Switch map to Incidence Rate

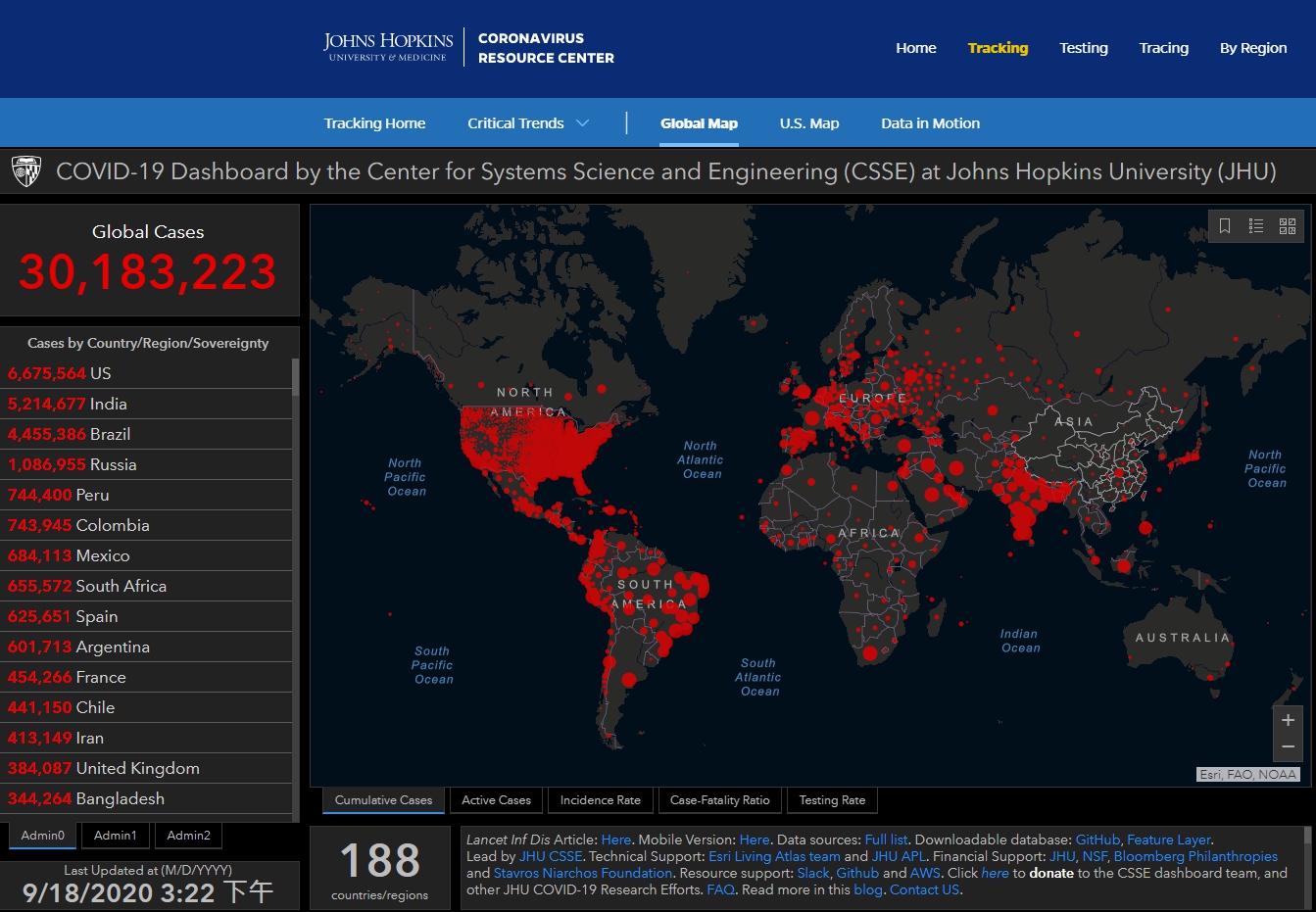click(x=601, y=800)
